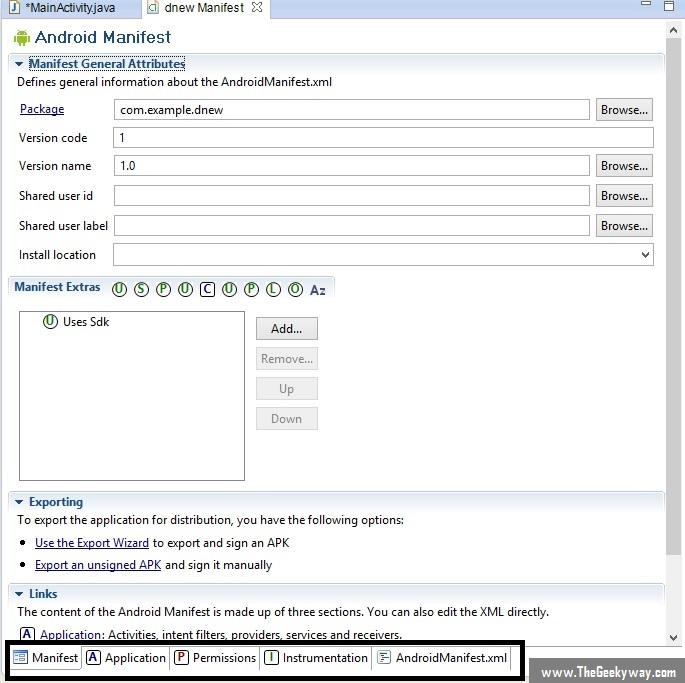
Task: Click the Application link in Links section
Action: (72, 634)
